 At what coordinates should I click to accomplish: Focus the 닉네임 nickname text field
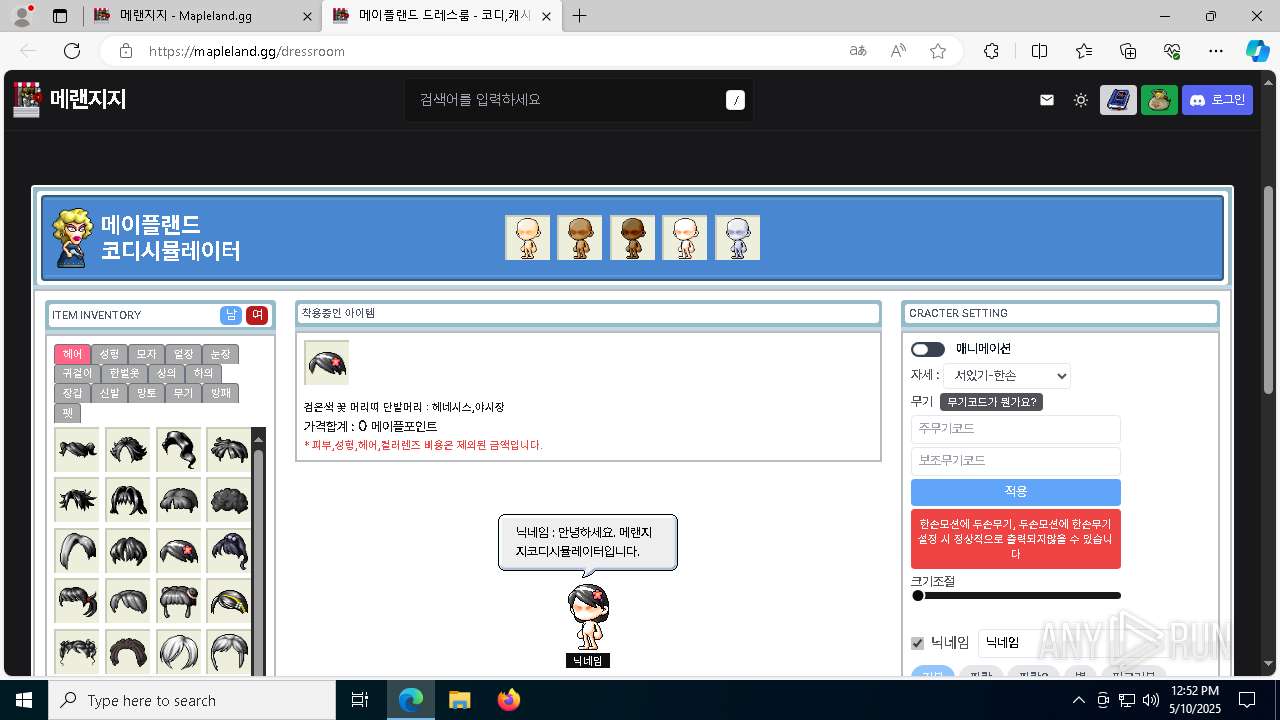[1035, 643]
